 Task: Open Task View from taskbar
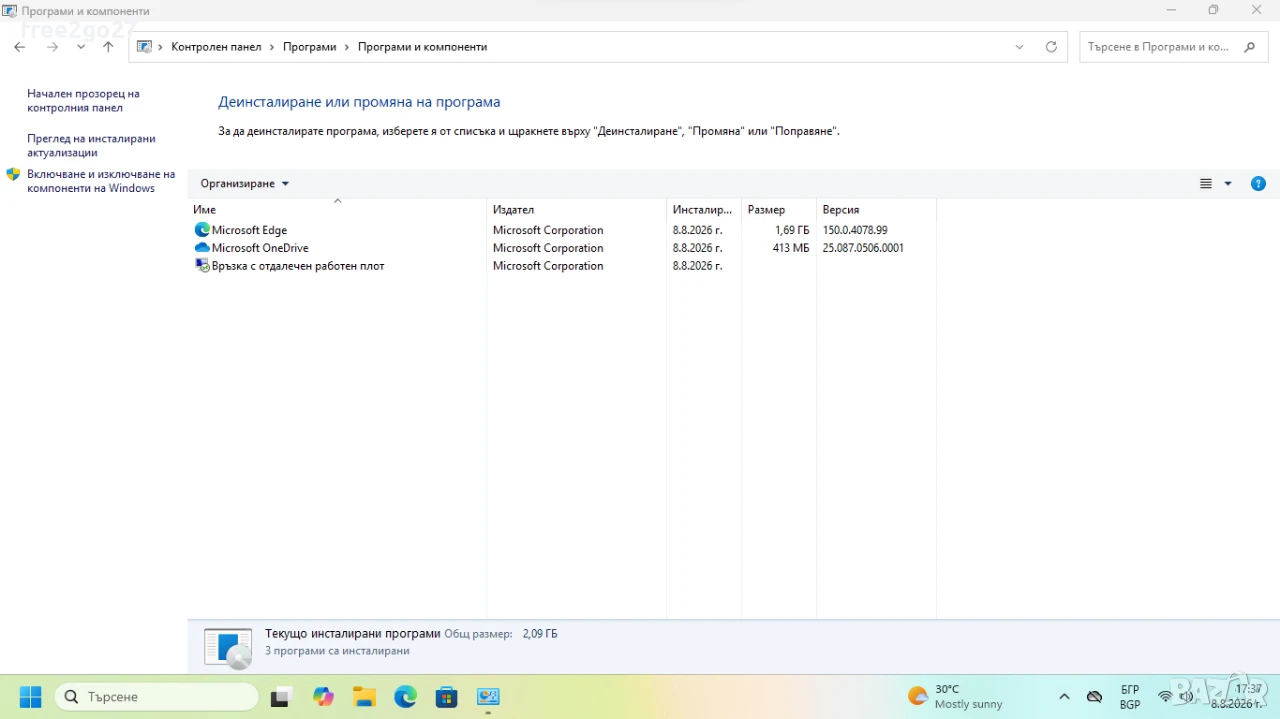click(x=281, y=697)
